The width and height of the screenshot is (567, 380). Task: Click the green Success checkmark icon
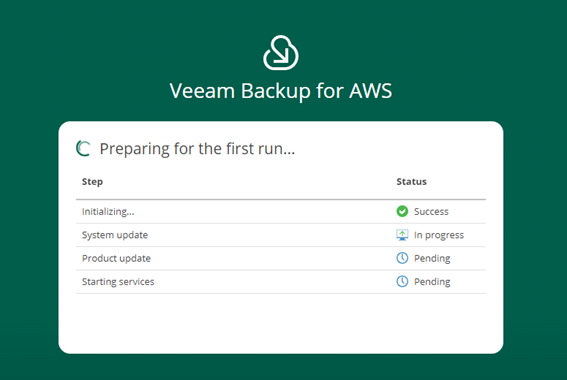(402, 211)
